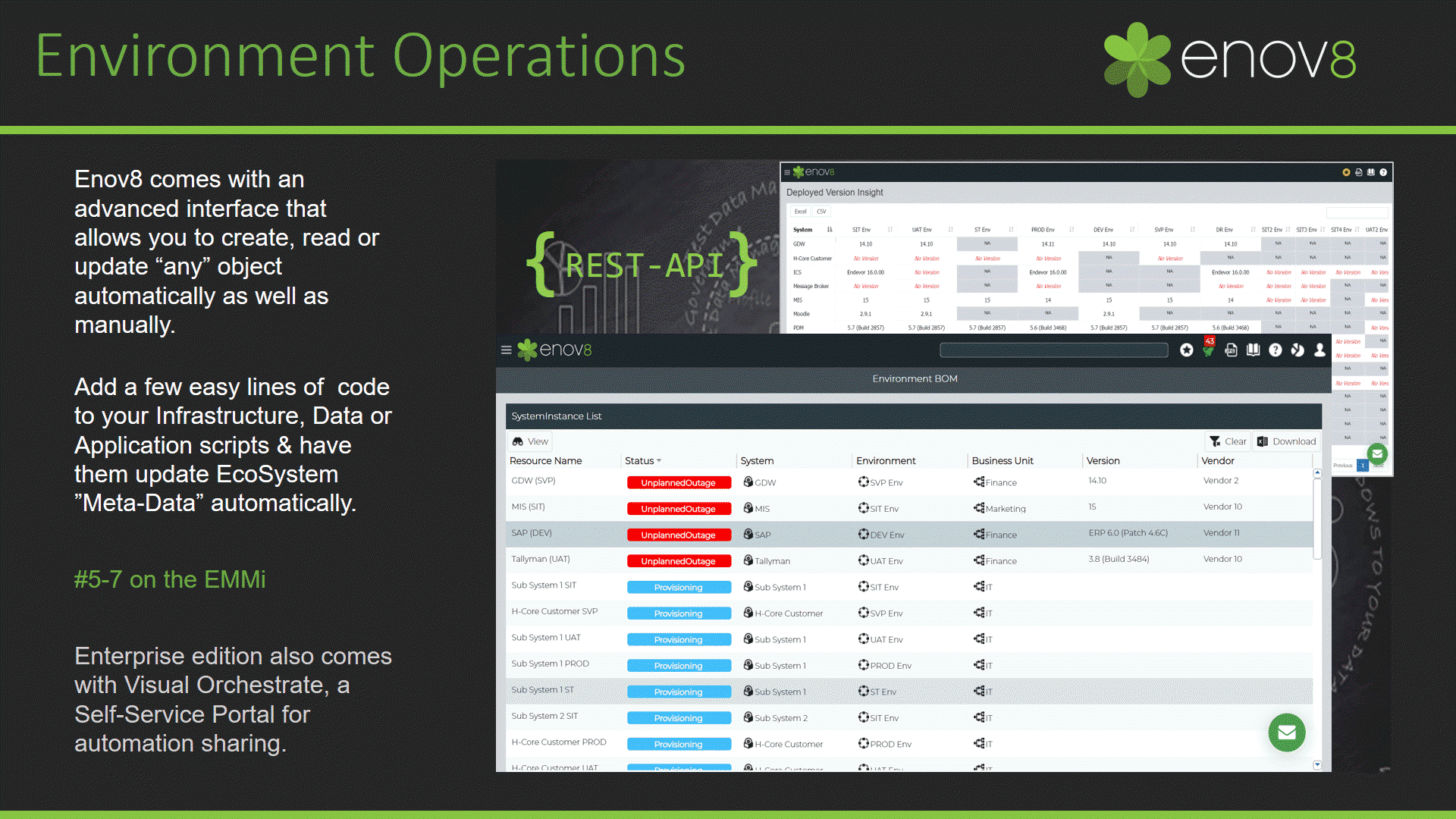Click the Resource Name column header
The height and width of the screenshot is (819, 1456).
[546, 461]
